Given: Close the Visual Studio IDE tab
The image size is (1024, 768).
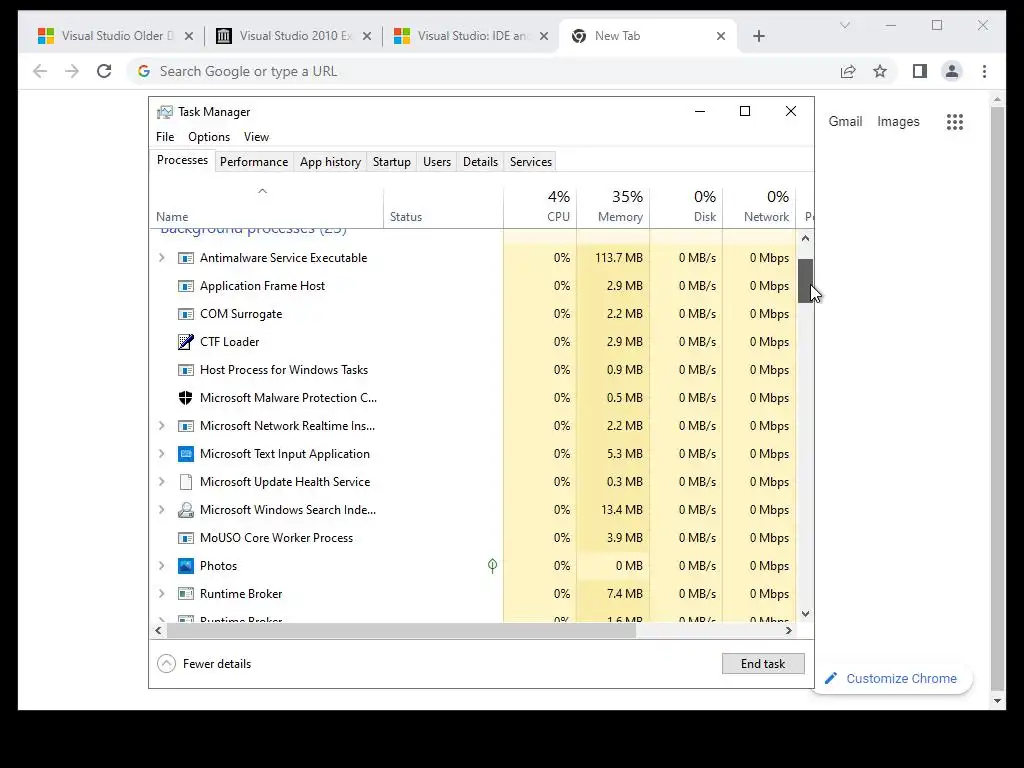Looking at the screenshot, I should pos(543,37).
